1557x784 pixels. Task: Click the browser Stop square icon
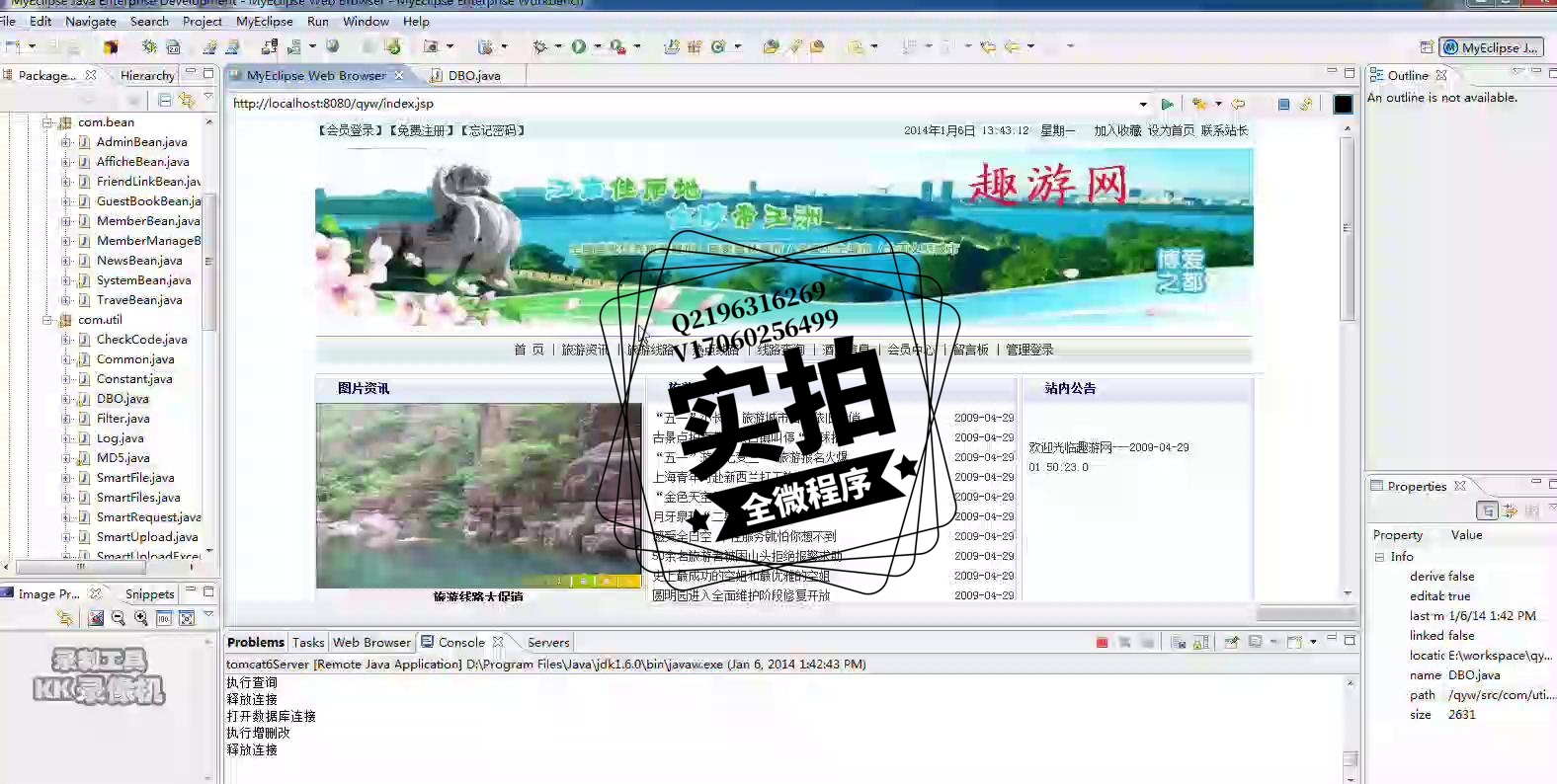point(1283,104)
